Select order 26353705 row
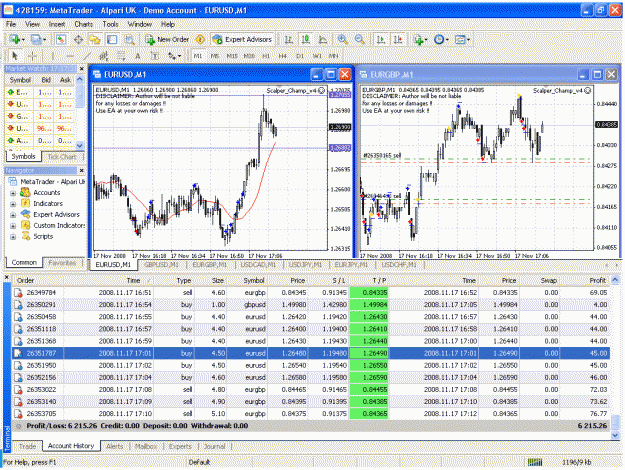Image resolution: width=625 pixels, height=470 pixels. (311, 414)
